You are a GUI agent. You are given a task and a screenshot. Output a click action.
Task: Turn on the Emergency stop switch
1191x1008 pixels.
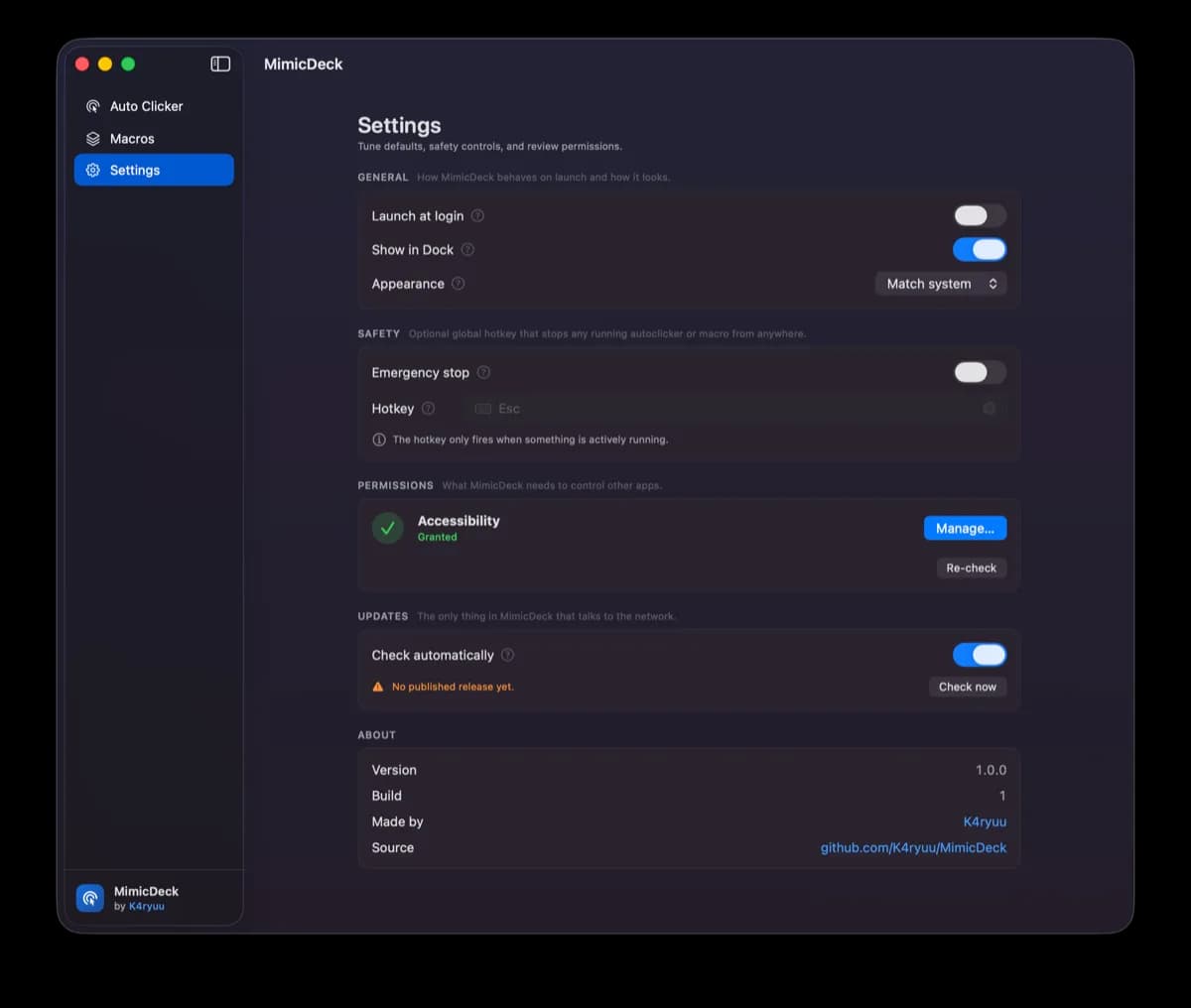tap(980, 372)
